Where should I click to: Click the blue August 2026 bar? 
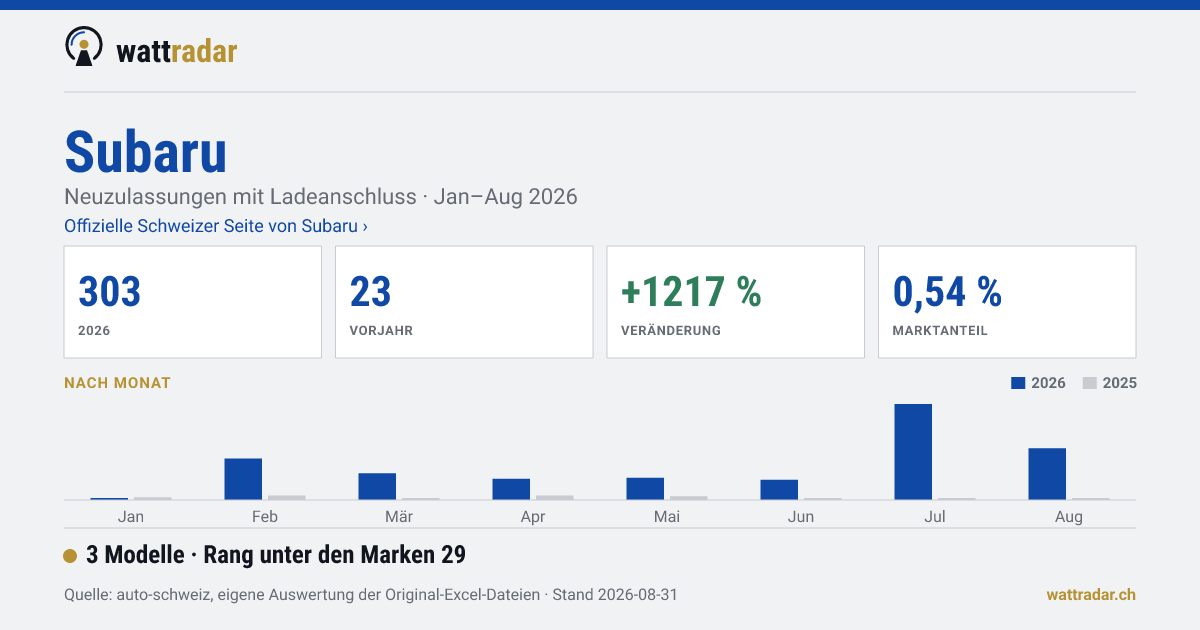click(1047, 474)
